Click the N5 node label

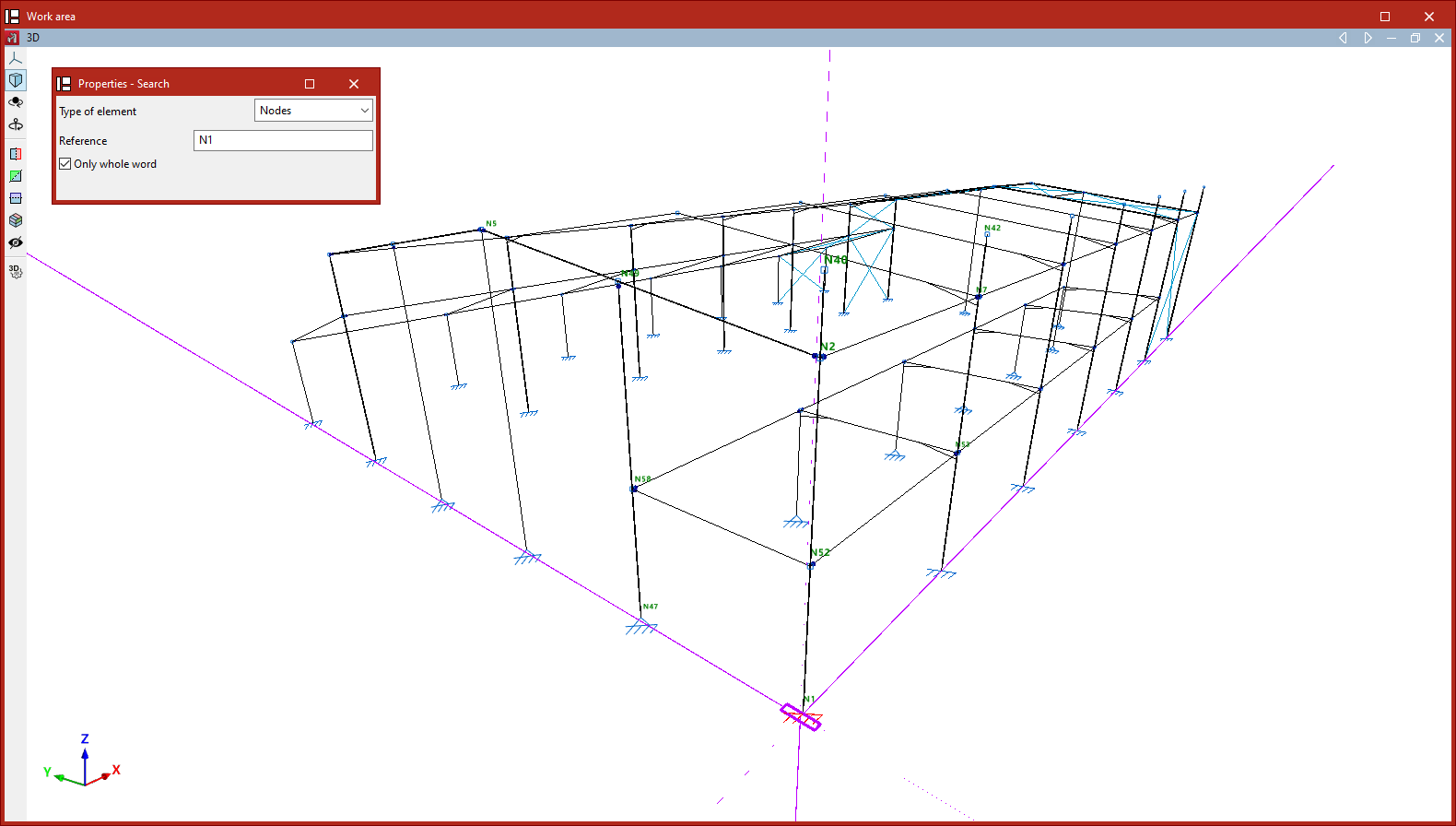491,224
